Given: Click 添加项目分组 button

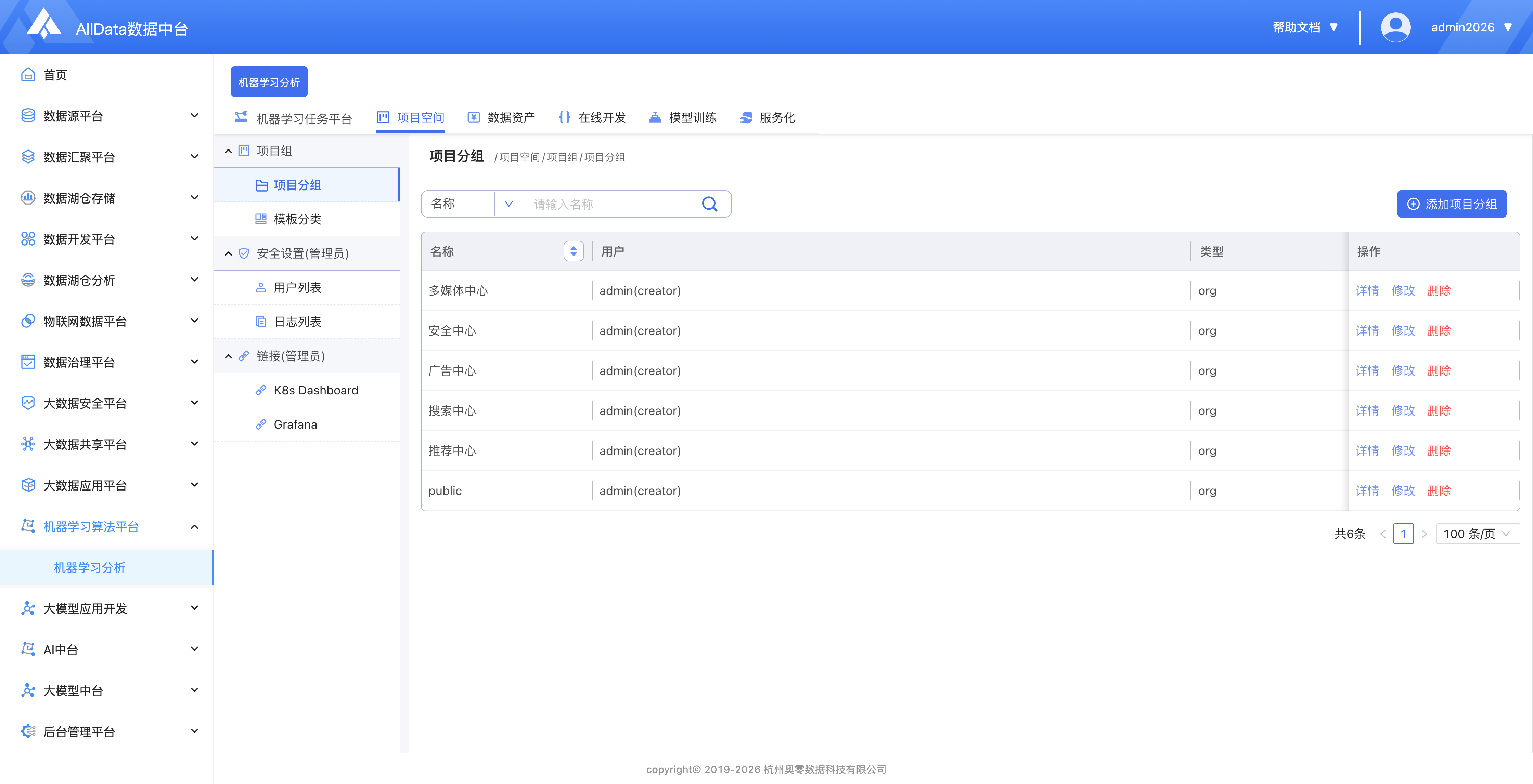Looking at the screenshot, I should [x=1452, y=204].
